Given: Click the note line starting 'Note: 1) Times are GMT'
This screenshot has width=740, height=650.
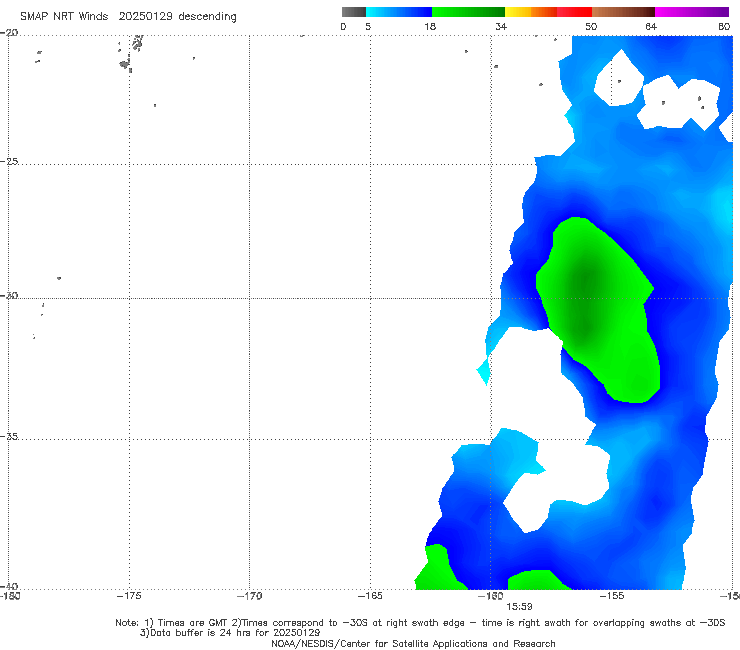Looking at the screenshot, I should click(420, 623).
